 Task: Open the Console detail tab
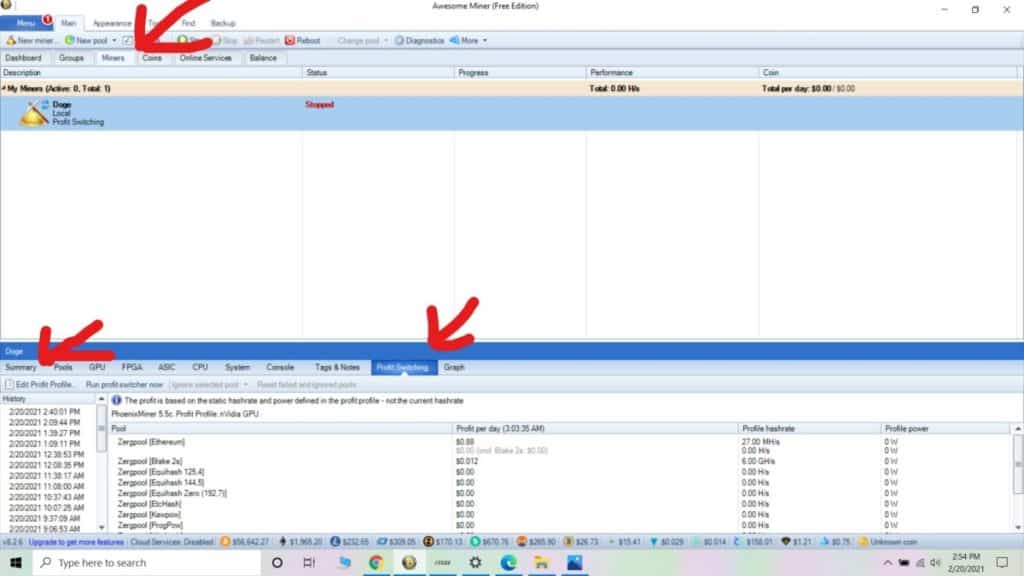[x=280, y=368]
